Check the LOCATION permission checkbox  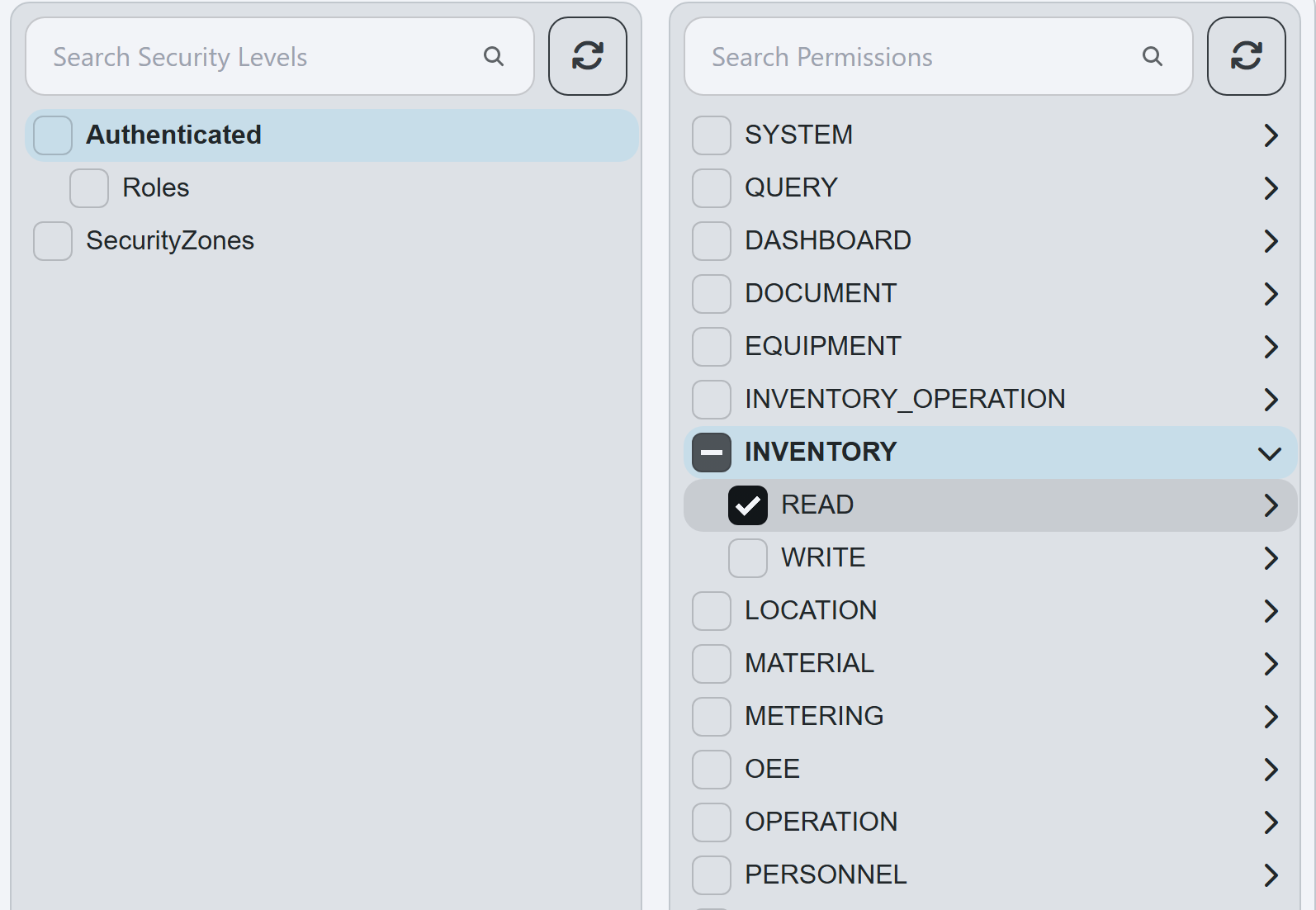[712, 611]
